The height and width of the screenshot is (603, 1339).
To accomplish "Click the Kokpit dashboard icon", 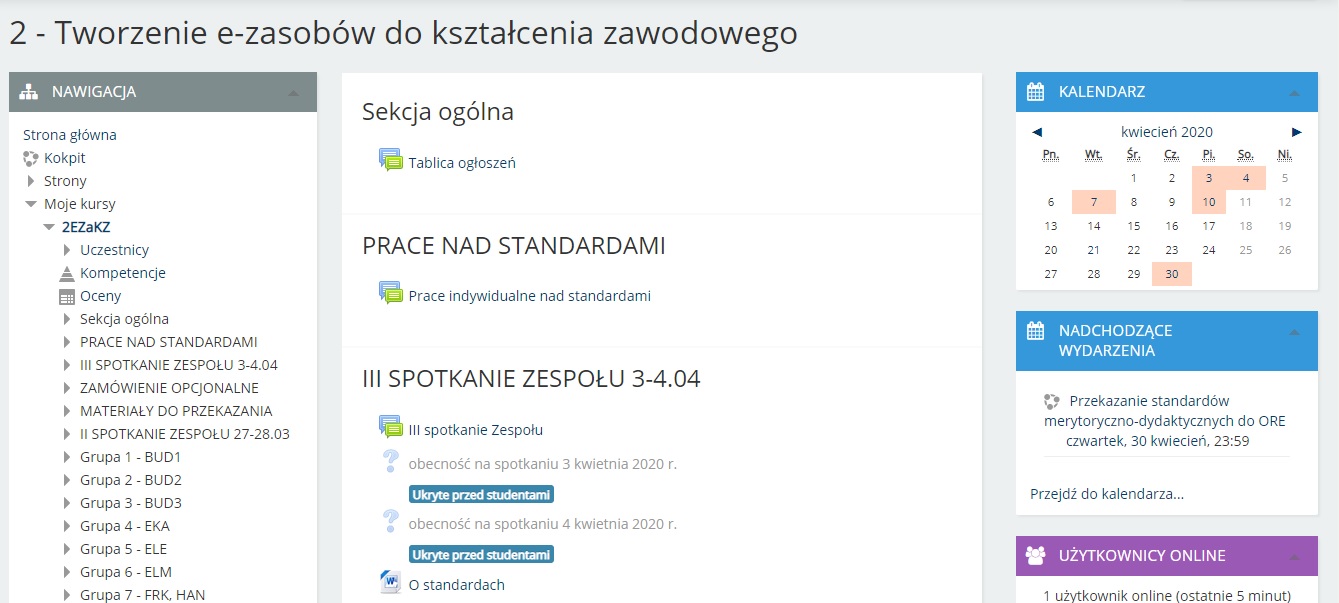I will [31, 158].
